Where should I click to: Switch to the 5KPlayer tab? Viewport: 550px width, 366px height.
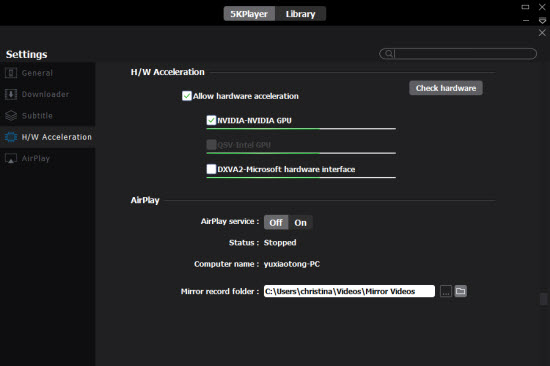(x=249, y=14)
